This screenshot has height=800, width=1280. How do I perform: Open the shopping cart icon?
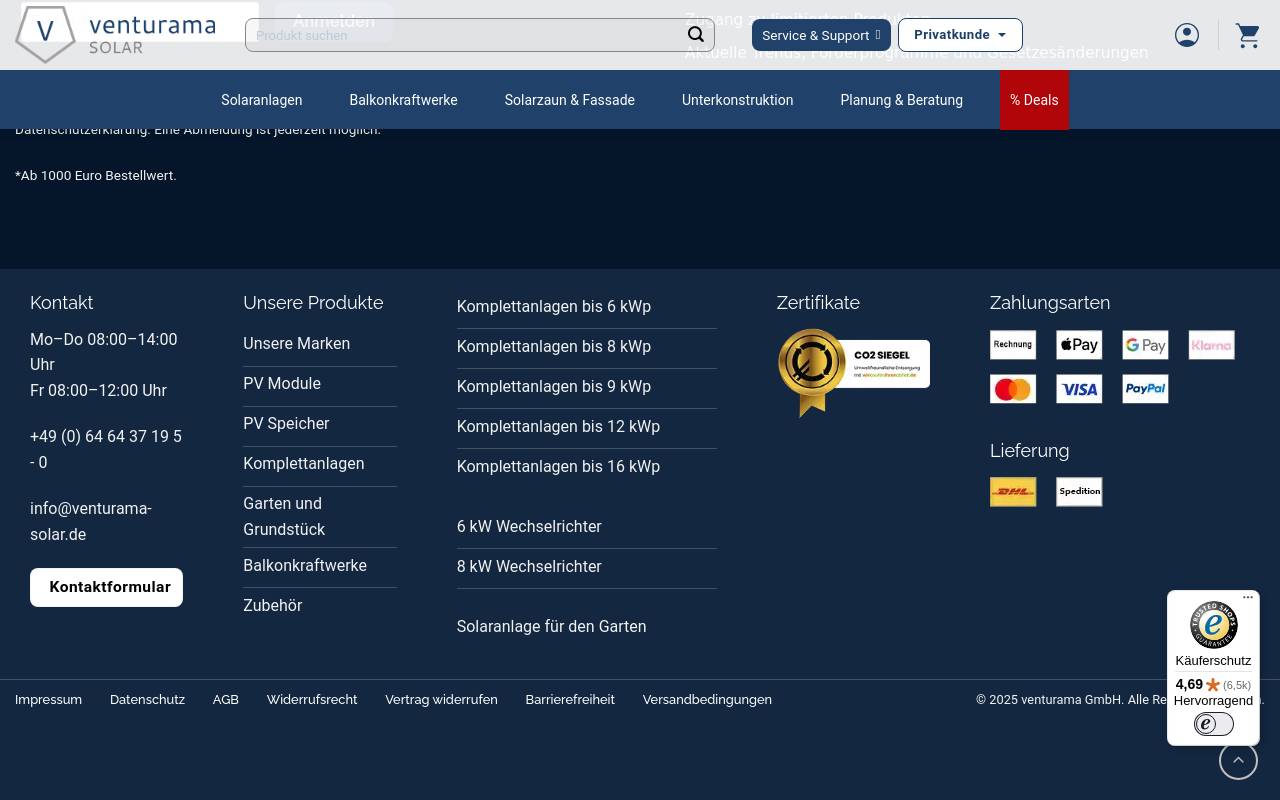(x=1248, y=36)
